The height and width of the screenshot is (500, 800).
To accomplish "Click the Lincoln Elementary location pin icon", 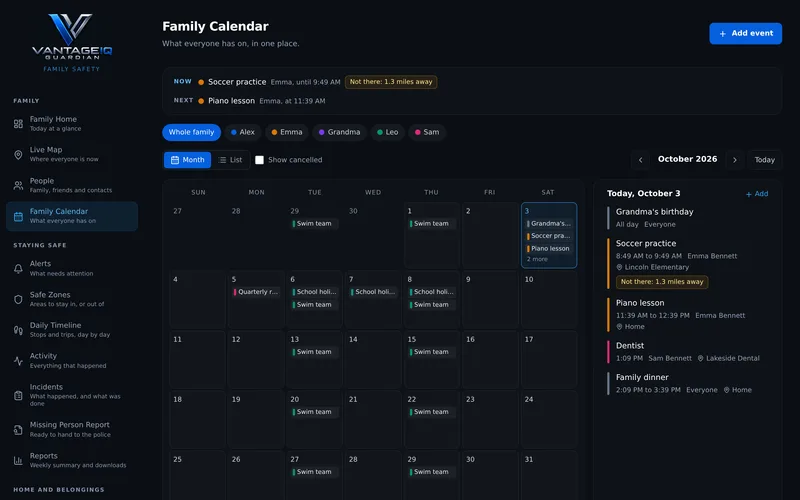I will 619,267.
